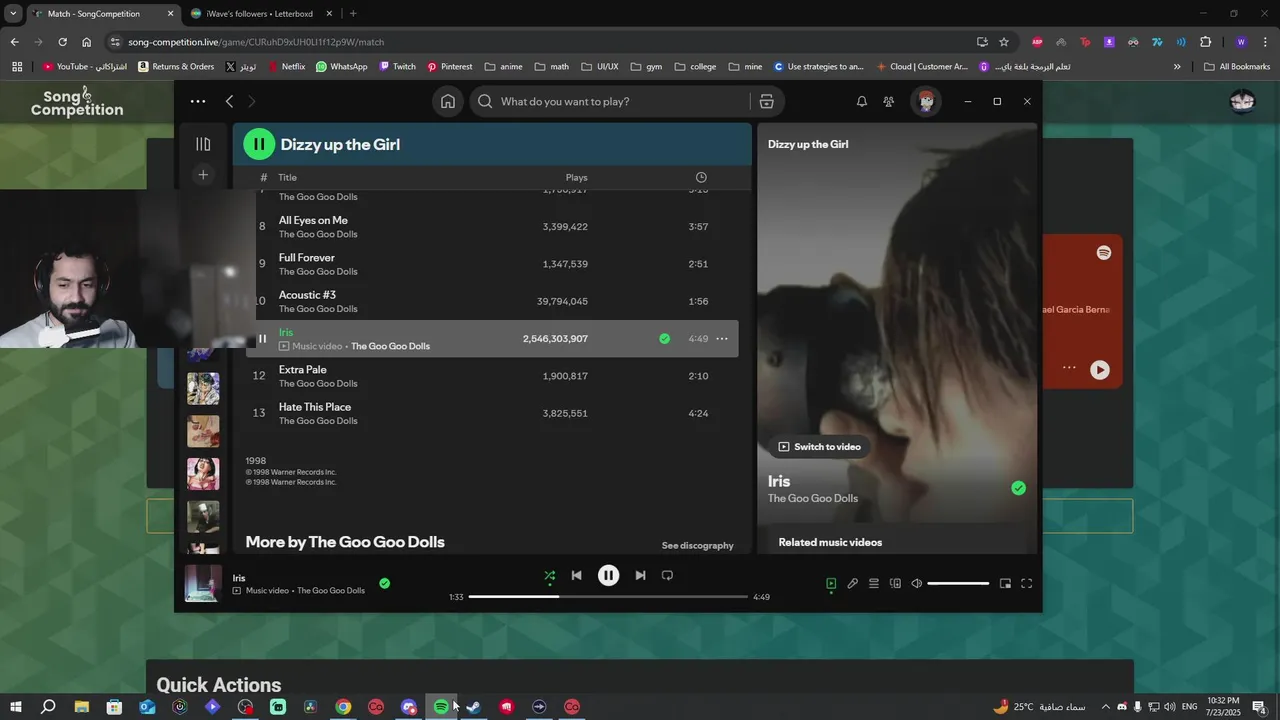Image resolution: width=1280 pixels, height=720 pixels.
Task: Sort tracks by the duration clock column header
Action: click(x=701, y=177)
